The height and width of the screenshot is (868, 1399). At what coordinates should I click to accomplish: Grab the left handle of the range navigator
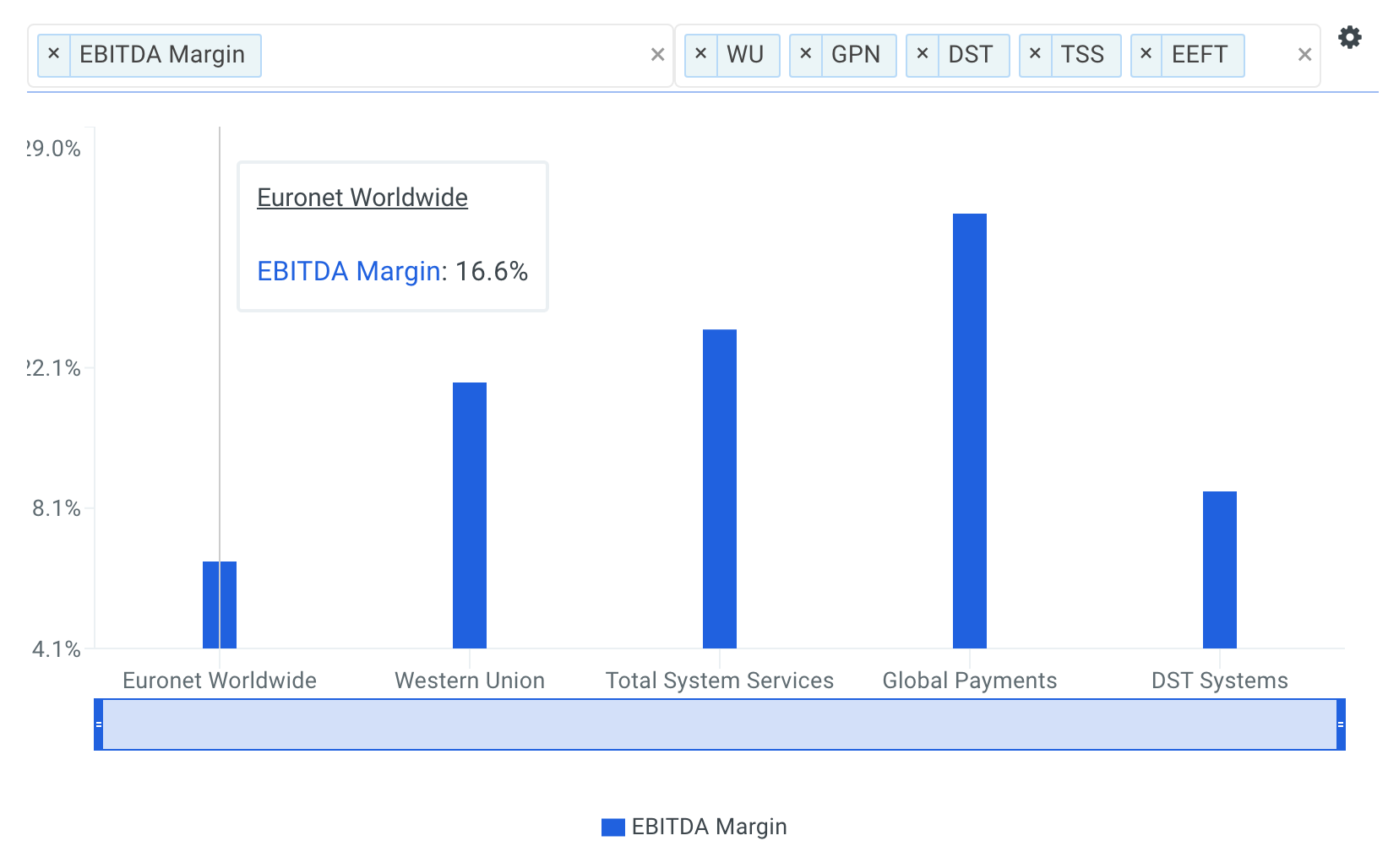[x=99, y=724]
